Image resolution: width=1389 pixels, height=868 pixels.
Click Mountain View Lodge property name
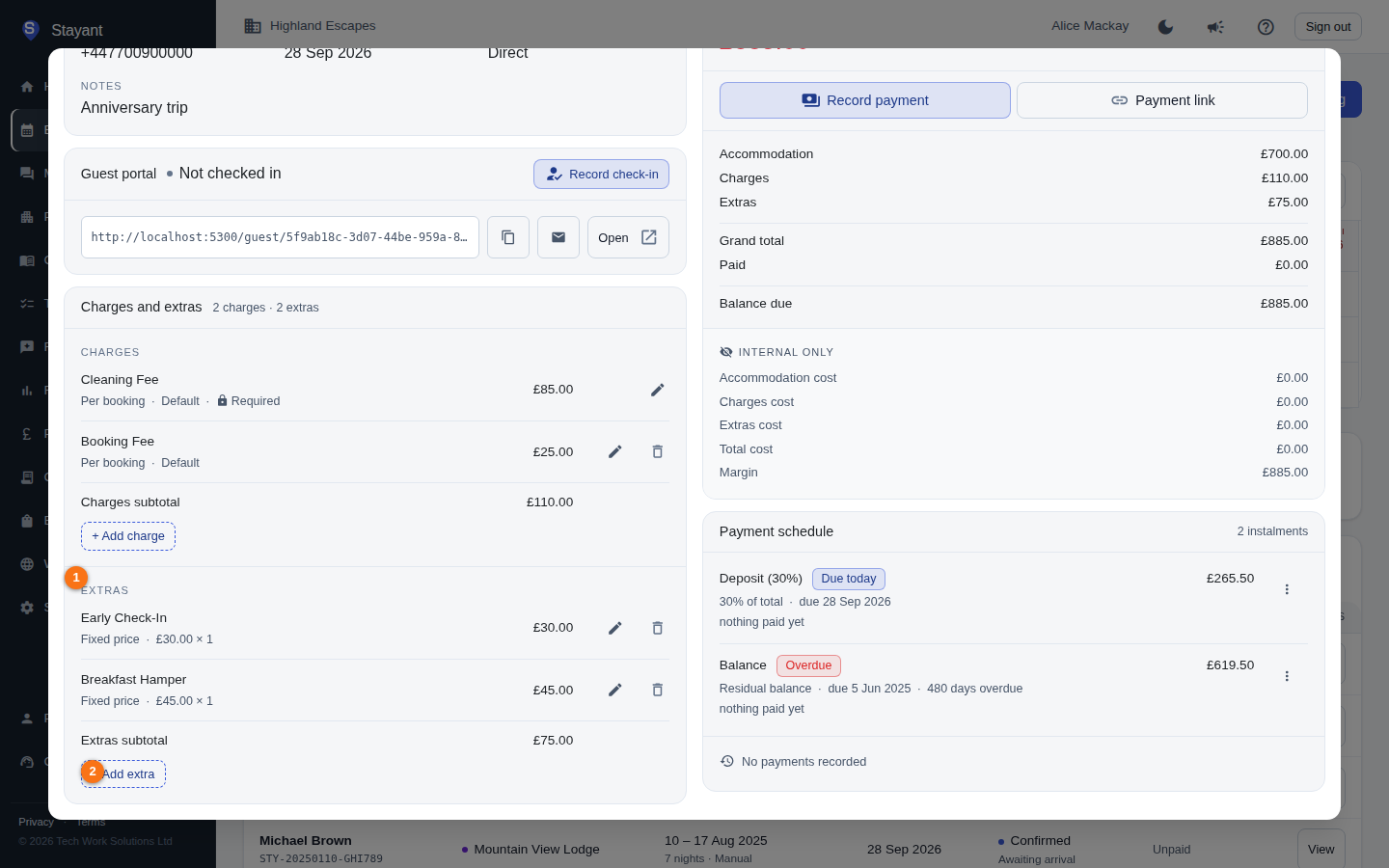[x=536, y=850]
